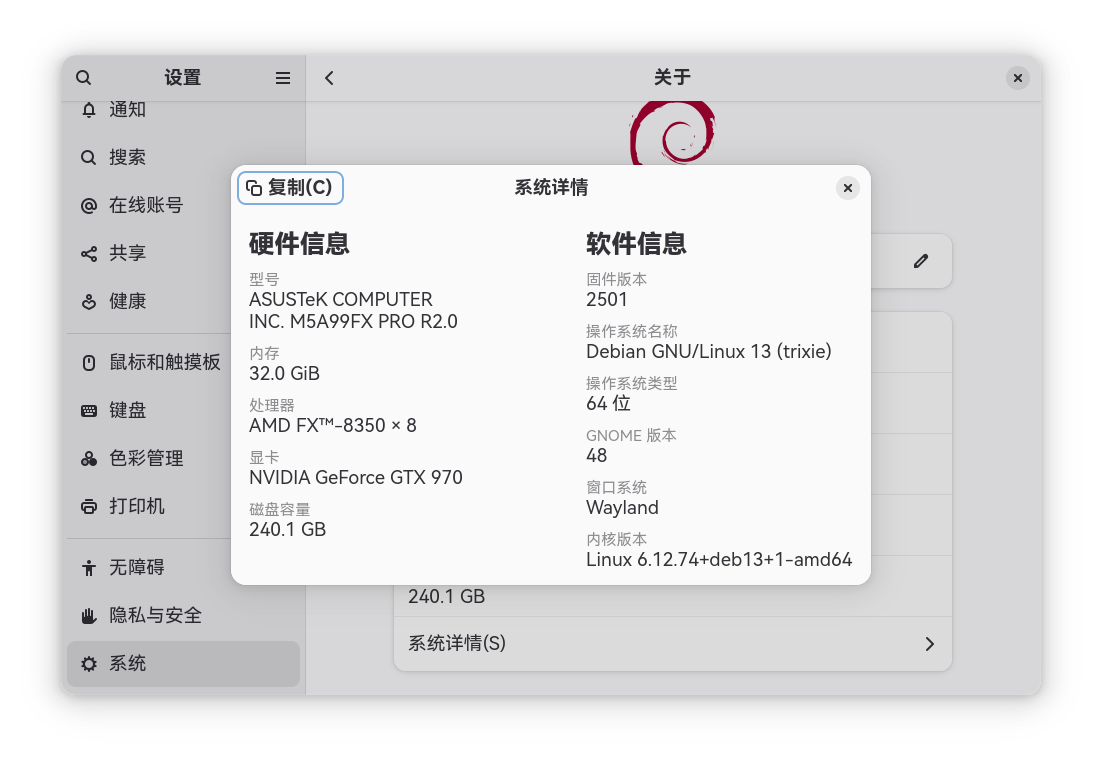Click the health icon next to 健康
1102x762 pixels.
[x=89, y=302]
